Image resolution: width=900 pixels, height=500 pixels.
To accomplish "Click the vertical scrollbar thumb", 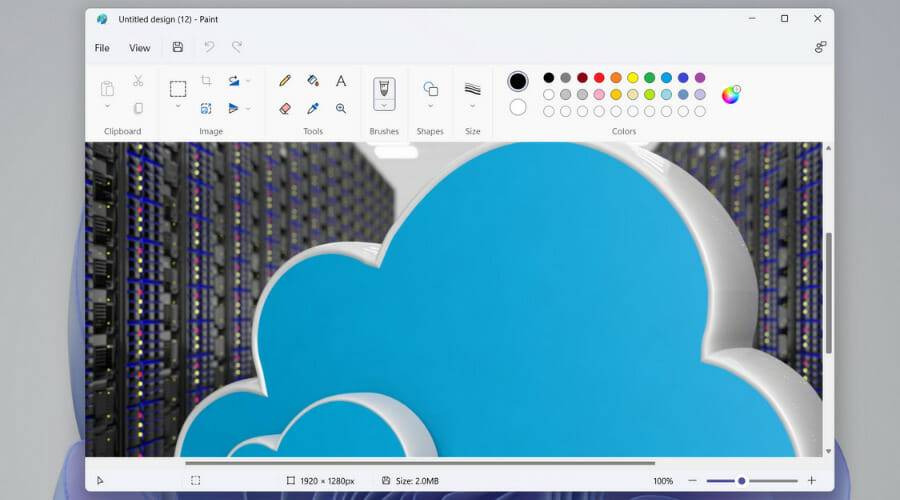I will [x=829, y=293].
